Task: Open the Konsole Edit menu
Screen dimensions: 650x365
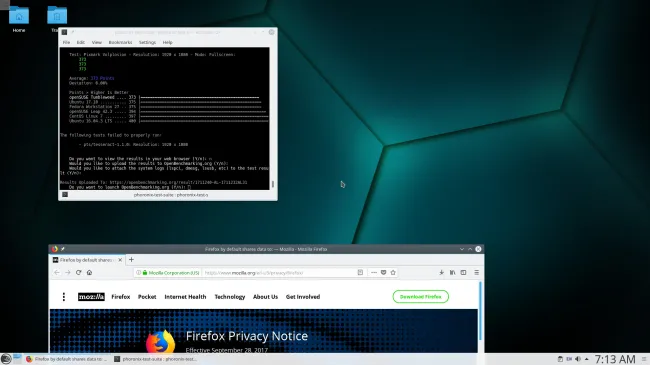Action: point(80,42)
